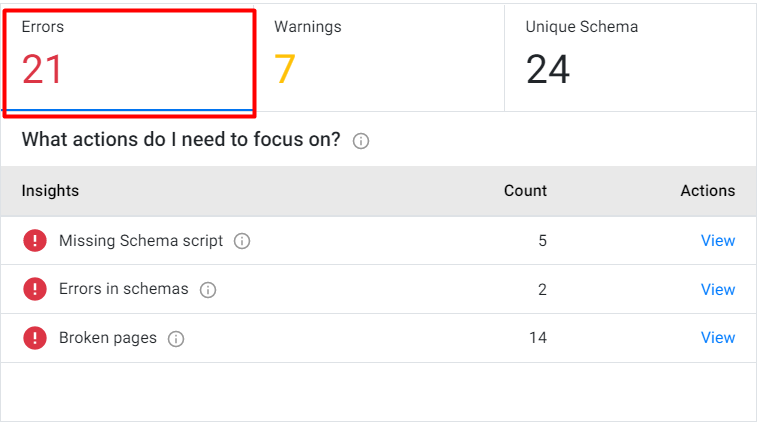Click the Count column header

(525, 191)
